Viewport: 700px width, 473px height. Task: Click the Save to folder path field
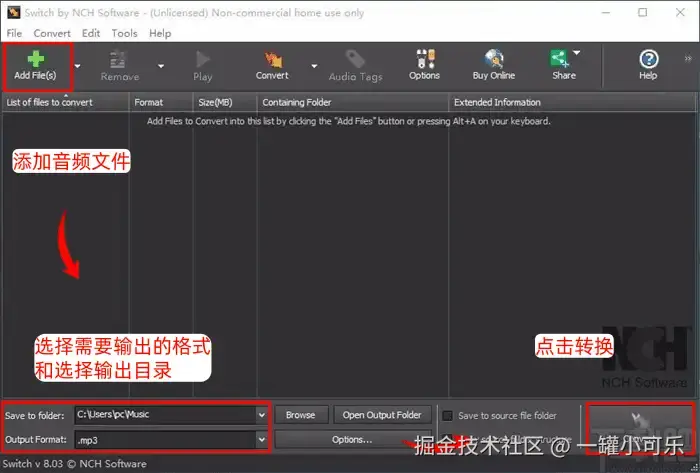[x=165, y=415]
